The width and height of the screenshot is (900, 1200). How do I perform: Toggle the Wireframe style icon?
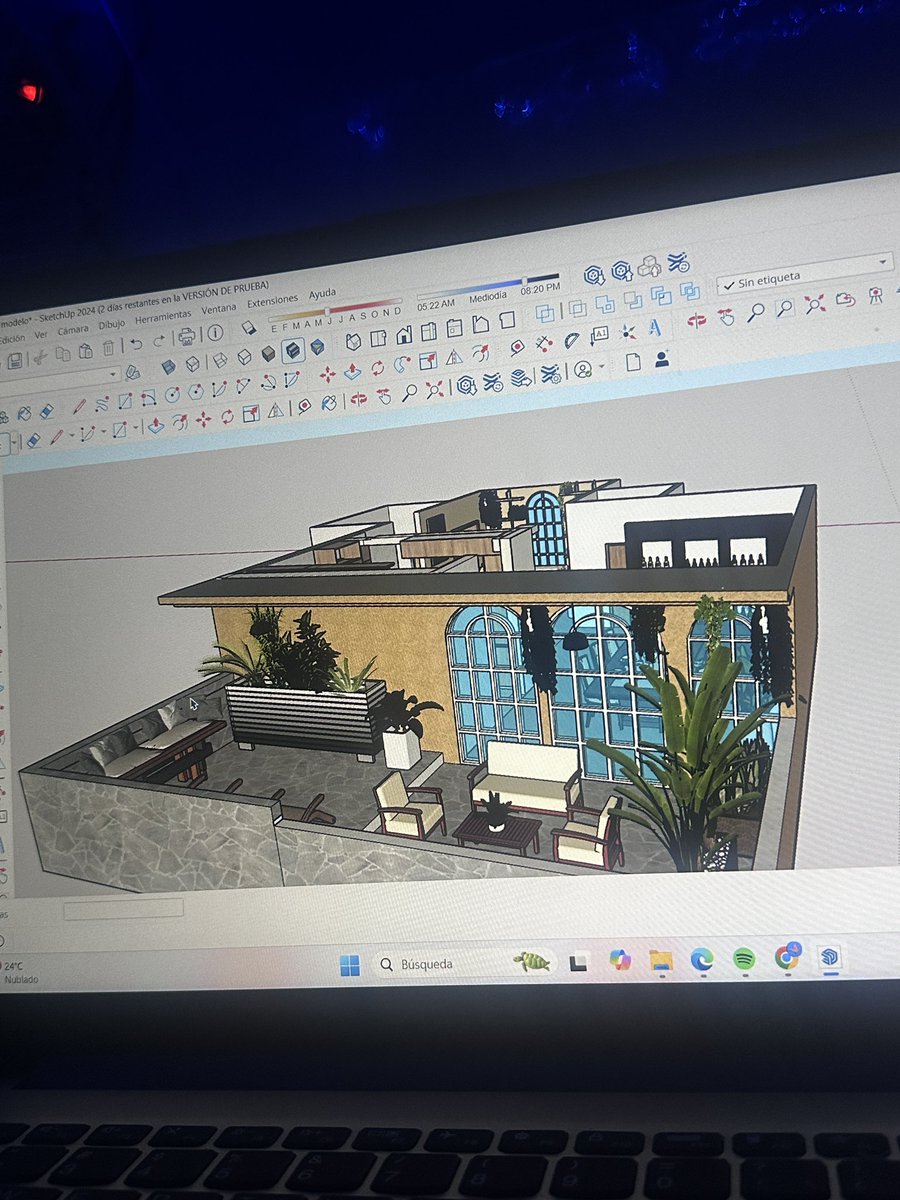(220, 360)
